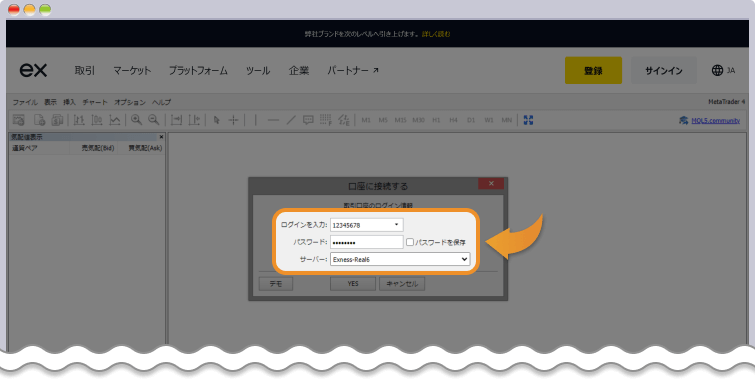
Task: Select the crosshair tool
Action: click(234, 120)
